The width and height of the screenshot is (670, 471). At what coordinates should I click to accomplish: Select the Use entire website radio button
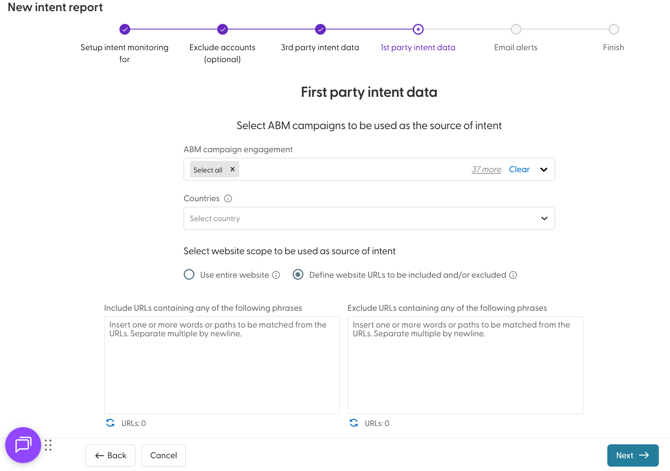189,274
